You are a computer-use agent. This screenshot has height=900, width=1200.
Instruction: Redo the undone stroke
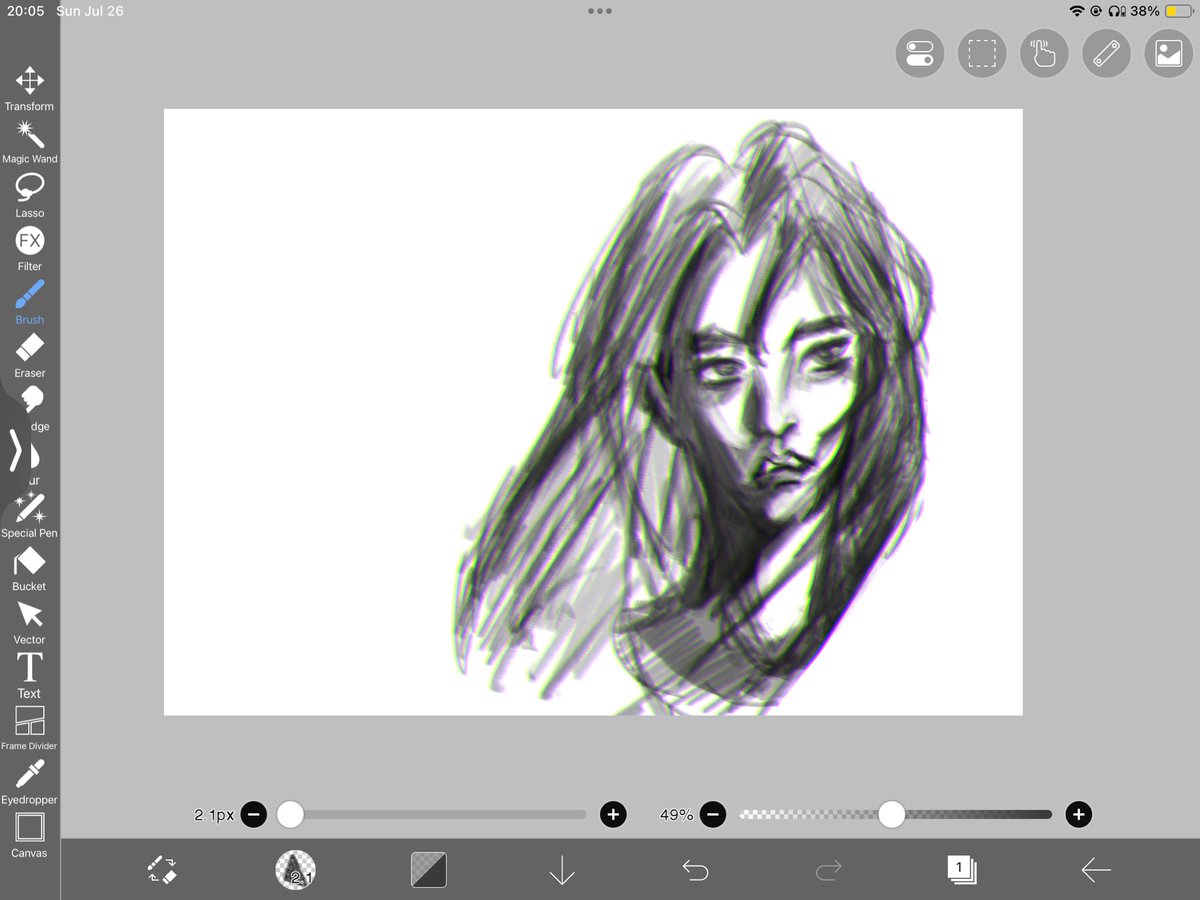[x=828, y=871]
